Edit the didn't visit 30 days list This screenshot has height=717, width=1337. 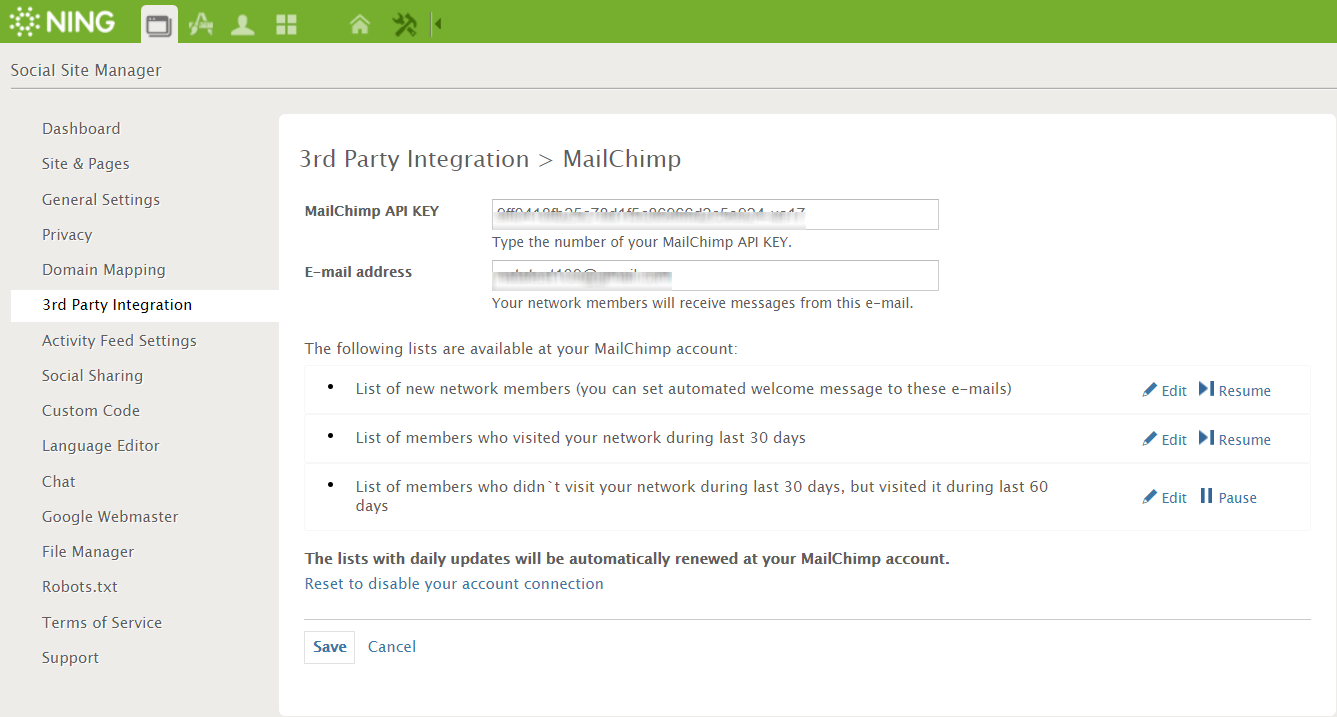tap(1164, 497)
